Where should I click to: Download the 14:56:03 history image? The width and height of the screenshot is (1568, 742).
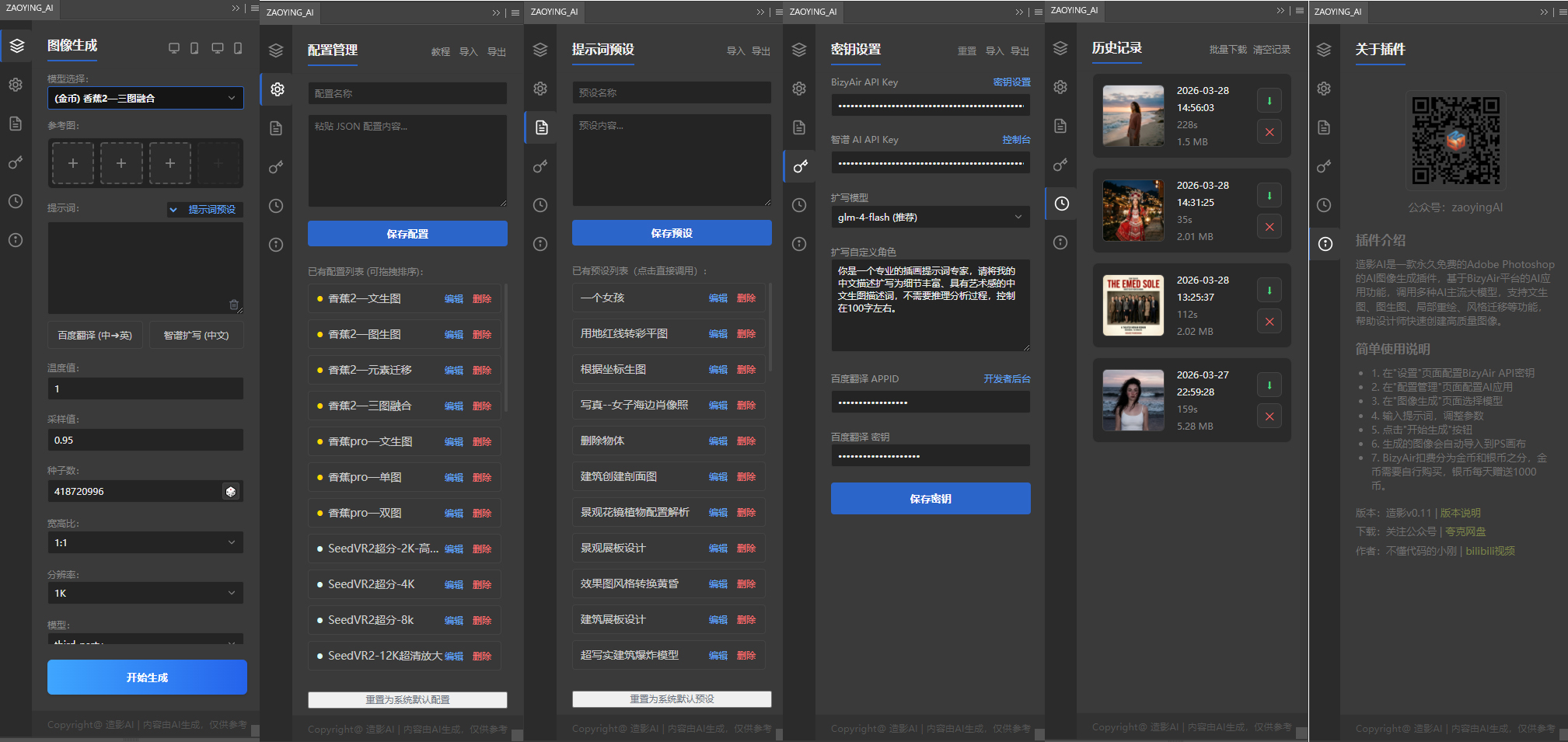coord(1269,101)
